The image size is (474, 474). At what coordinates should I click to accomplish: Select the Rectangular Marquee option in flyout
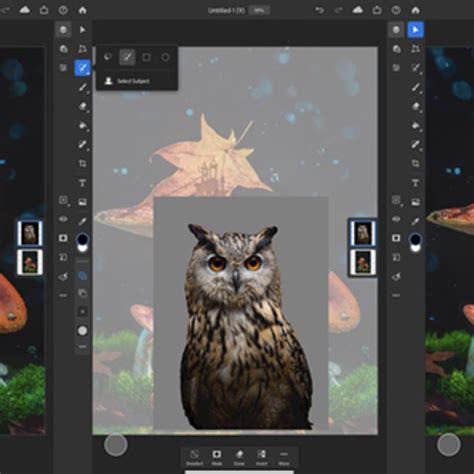146,57
